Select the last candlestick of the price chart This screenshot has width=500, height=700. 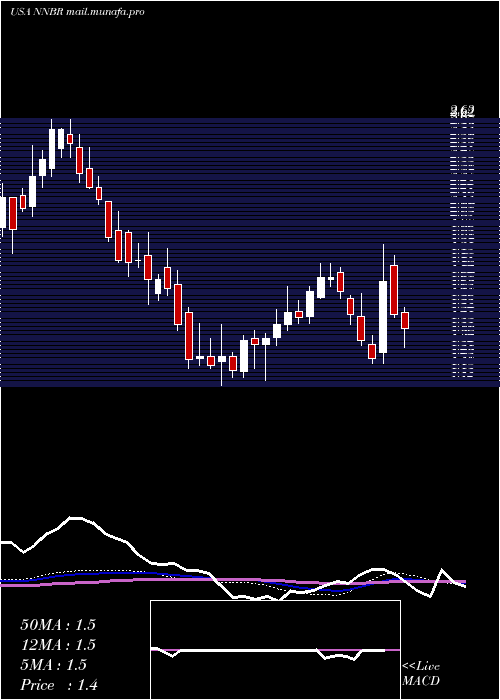[x=405, y=327]
